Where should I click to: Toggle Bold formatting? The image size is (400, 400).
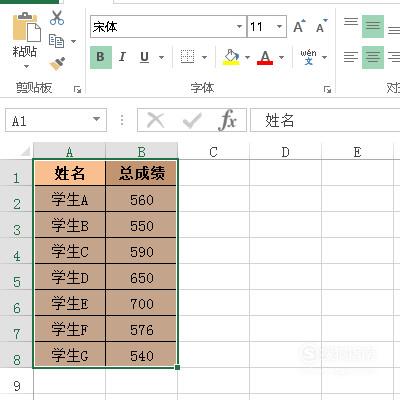pos(101,57)
